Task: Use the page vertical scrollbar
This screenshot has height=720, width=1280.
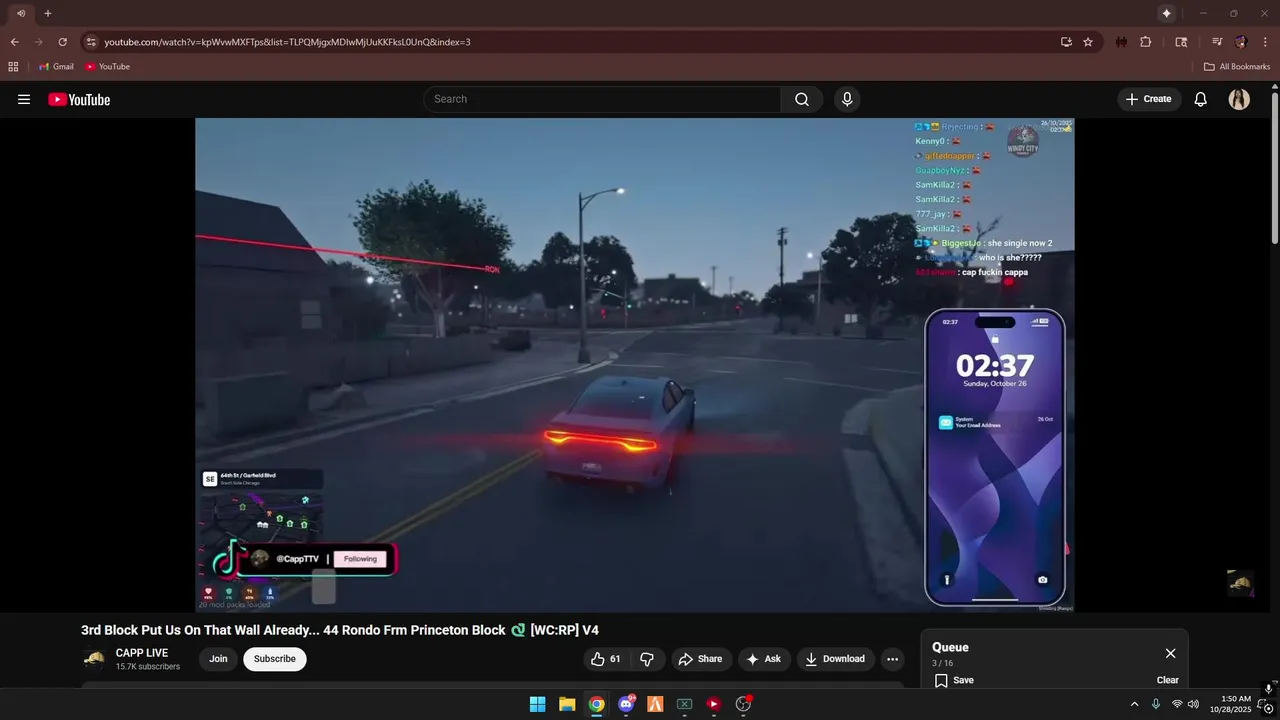Action: [x=1274, y=167]
